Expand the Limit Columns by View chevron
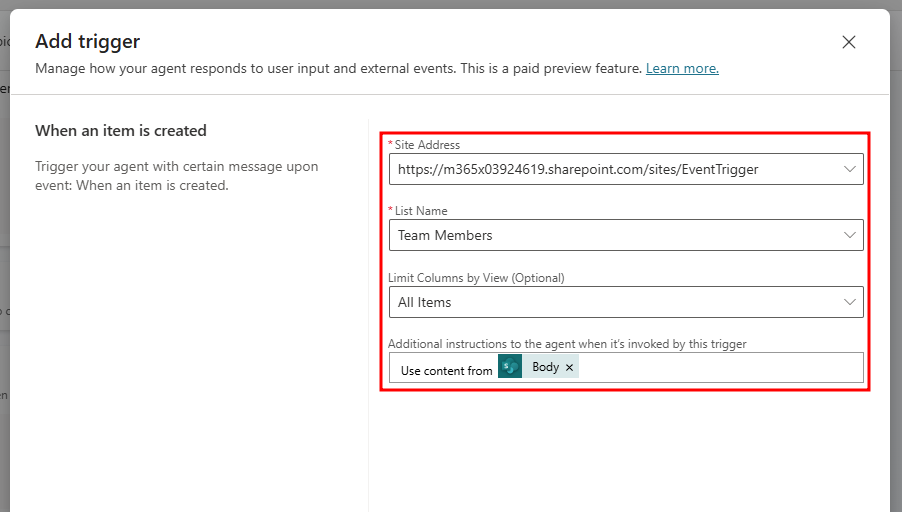 tap(850, 302)
